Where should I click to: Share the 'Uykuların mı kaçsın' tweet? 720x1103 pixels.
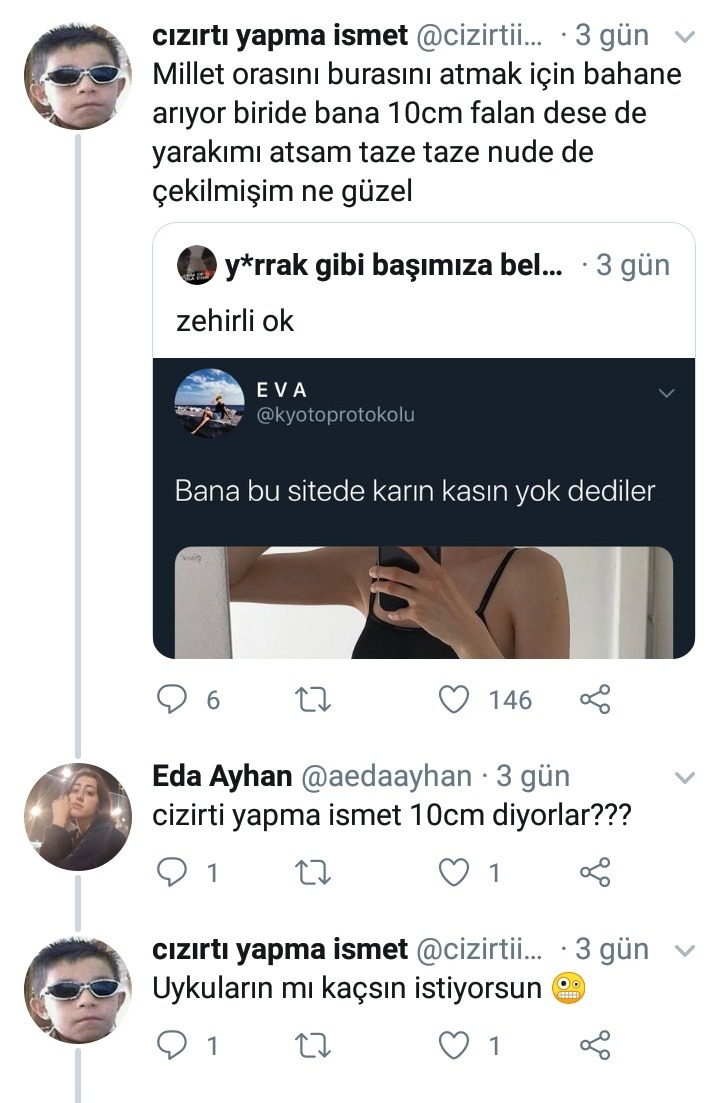[x=595, y=1046]
